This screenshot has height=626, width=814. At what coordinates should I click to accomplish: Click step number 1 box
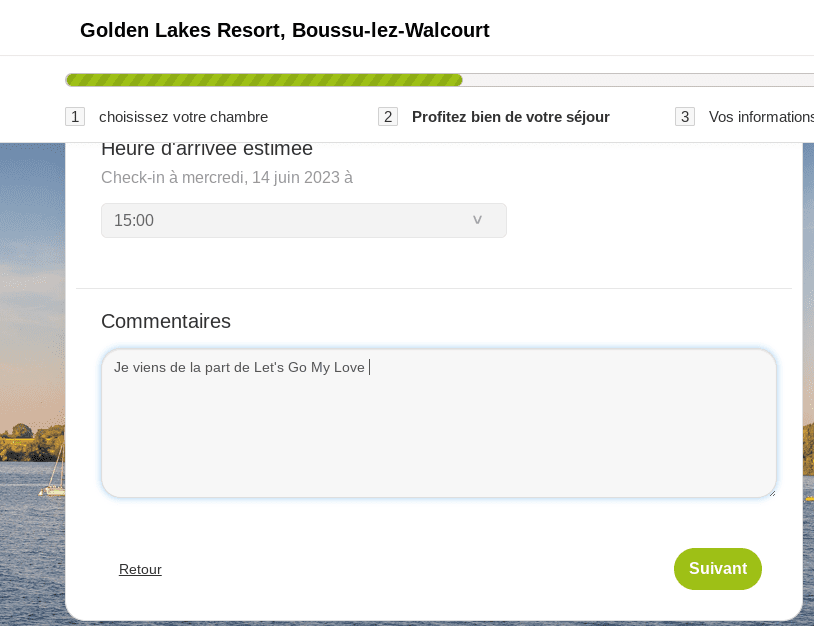[75, 117]
